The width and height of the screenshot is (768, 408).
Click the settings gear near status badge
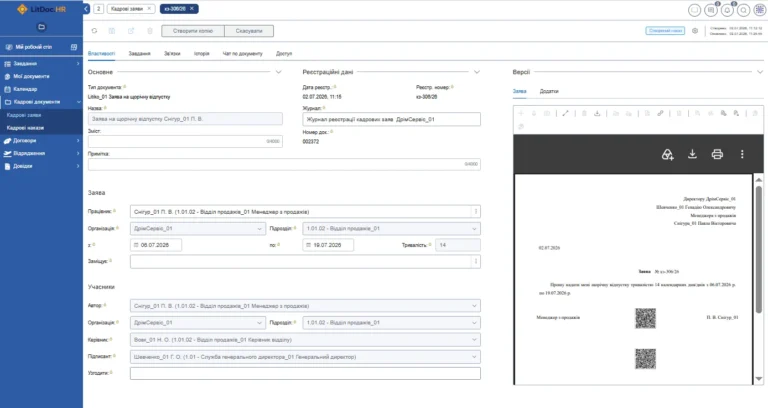(695, 31)
